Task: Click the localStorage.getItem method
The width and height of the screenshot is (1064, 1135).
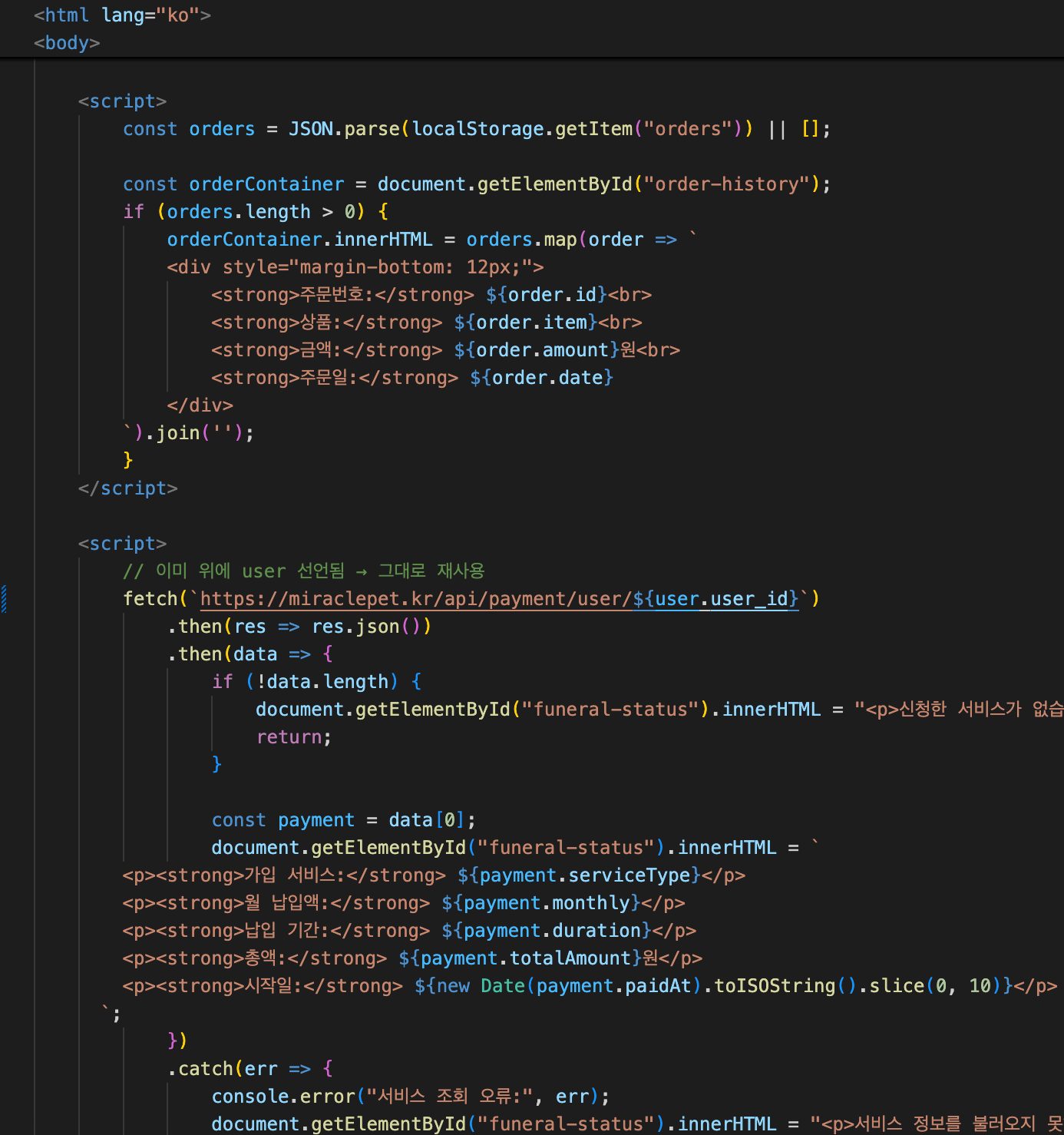Action: (x=522, y=129)
